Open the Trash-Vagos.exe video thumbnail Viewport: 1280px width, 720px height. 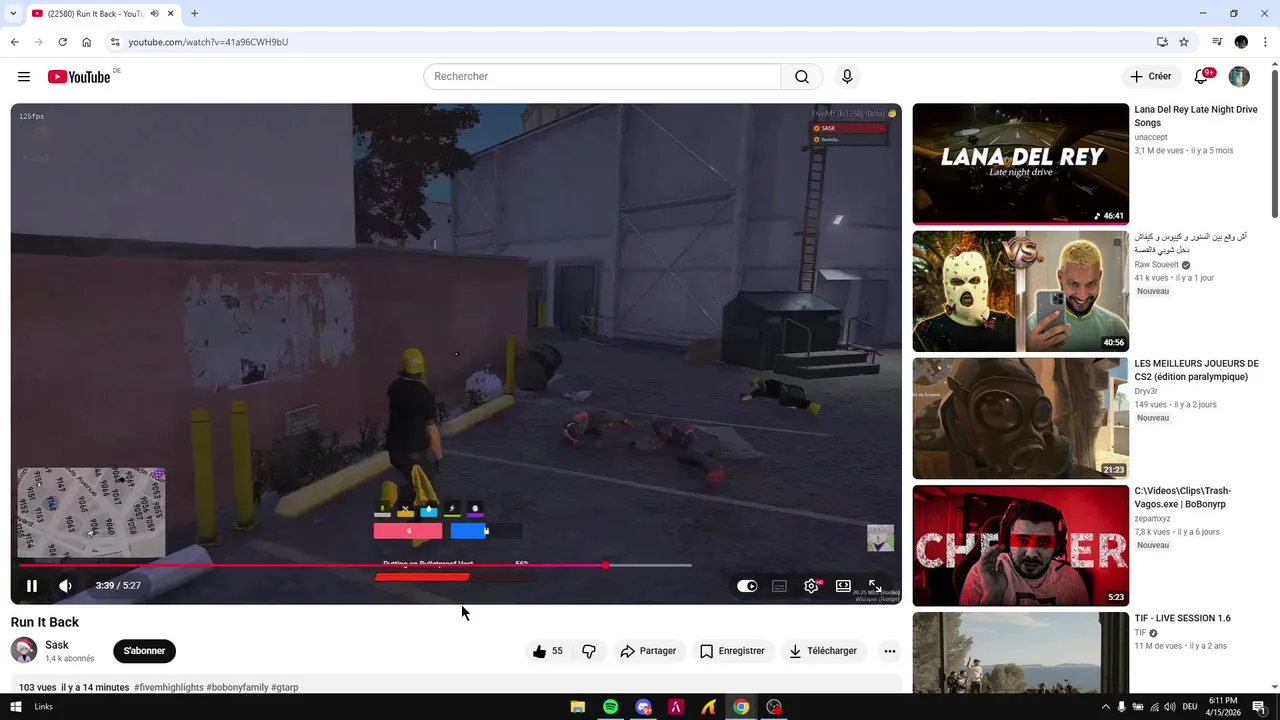tap(1020, 545)
